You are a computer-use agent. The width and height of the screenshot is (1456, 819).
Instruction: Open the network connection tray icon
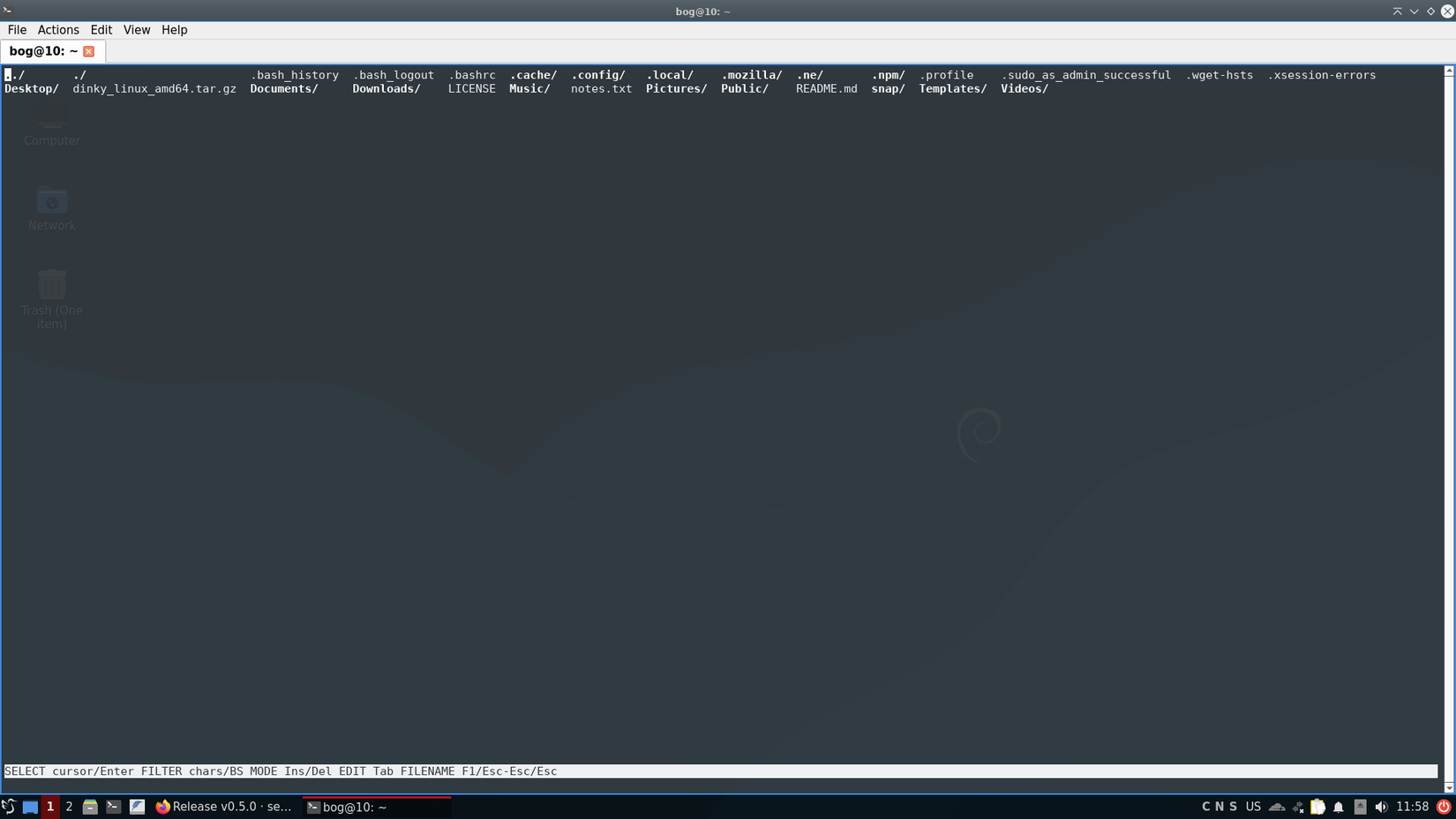tap(1298, 807)
